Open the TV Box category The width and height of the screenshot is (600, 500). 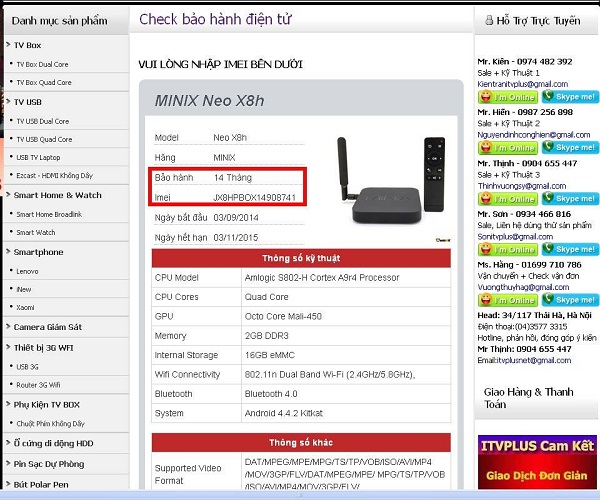point(28,45)
